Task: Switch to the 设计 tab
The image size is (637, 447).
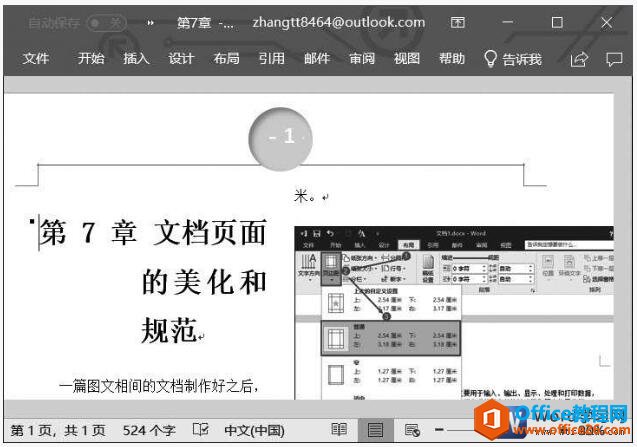Action: tap(181, 59)
